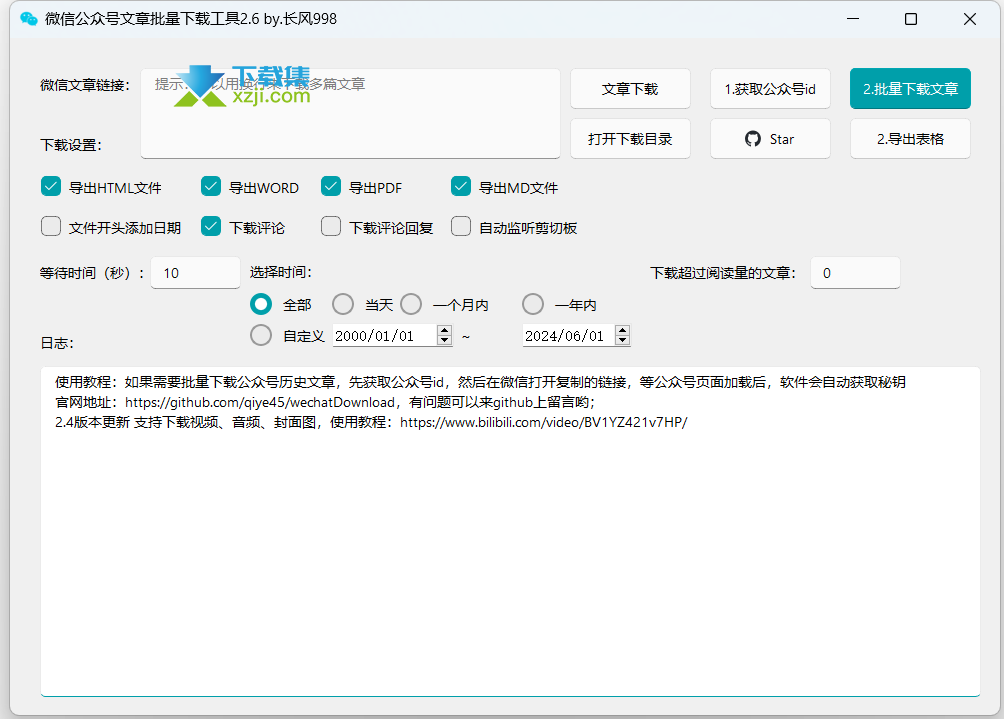Click the 文章下载 button
Image resolution: width=1004 pixels, height=719 pixels.
point(630,88)
